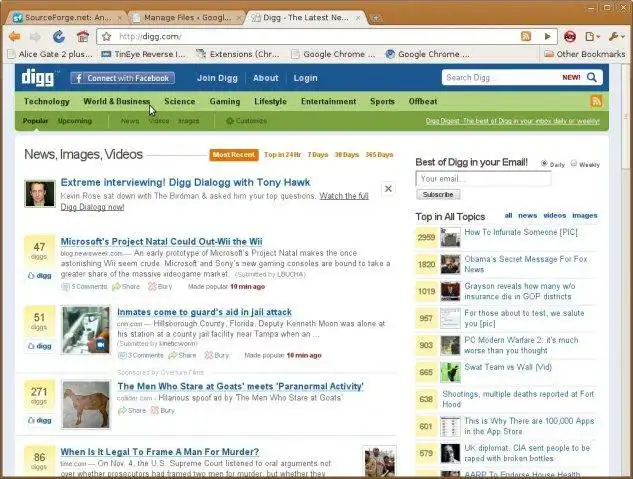This screenshot has width=633, height=479.
Task: Click in Your email input field
Action: coord(483,178)
